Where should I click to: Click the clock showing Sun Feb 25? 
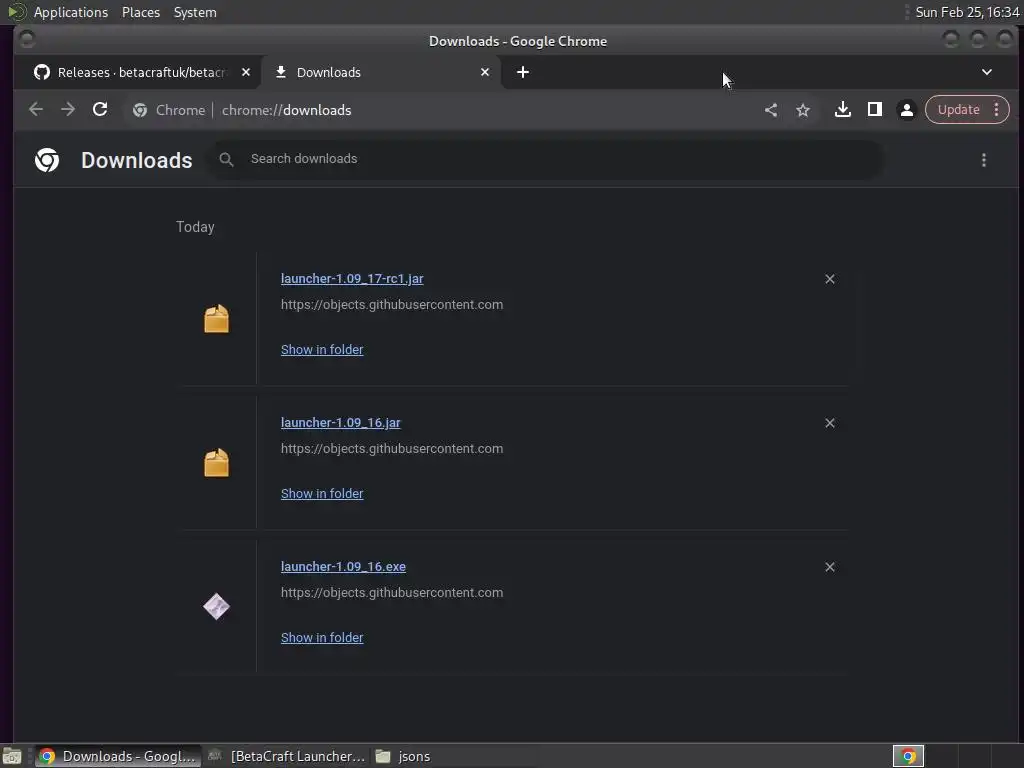tap(967, 12)
